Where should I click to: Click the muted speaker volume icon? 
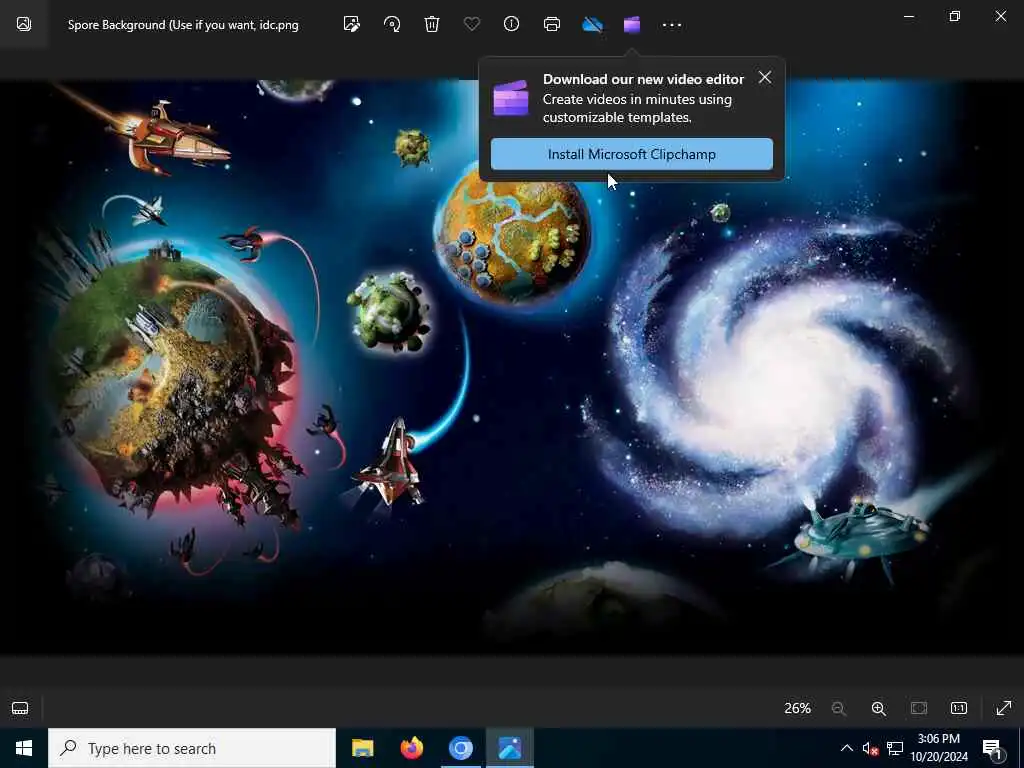(870, 748)
